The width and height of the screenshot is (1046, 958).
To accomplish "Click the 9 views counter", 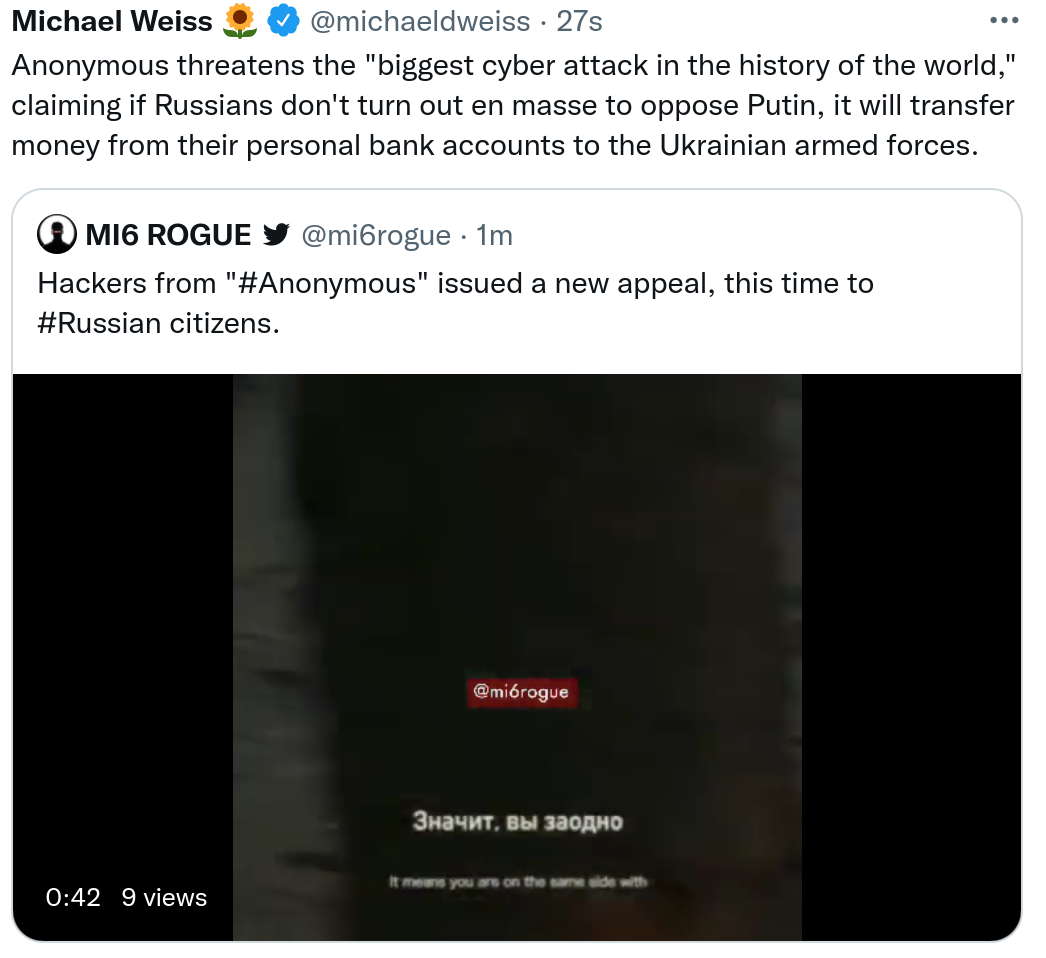I will coord(164,897).
